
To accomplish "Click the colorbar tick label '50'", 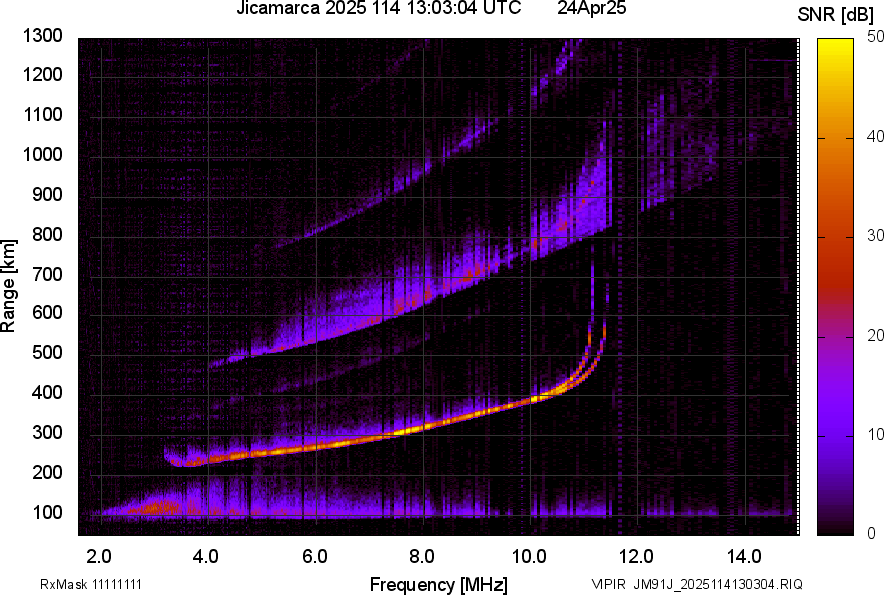I will [875, 37].
